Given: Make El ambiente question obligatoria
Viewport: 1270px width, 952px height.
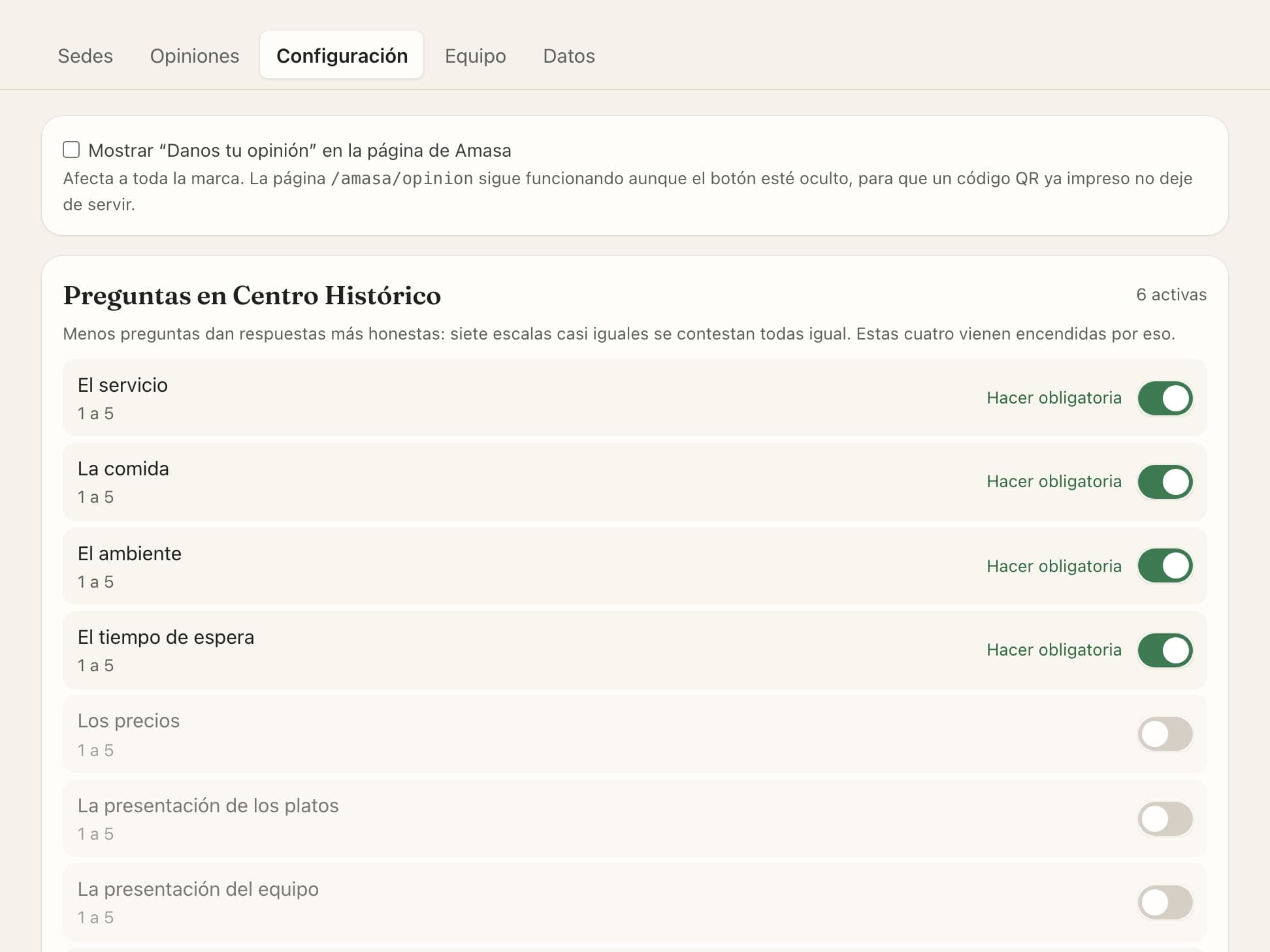Looking at the screenshot, I should [x=1054, y=565].
